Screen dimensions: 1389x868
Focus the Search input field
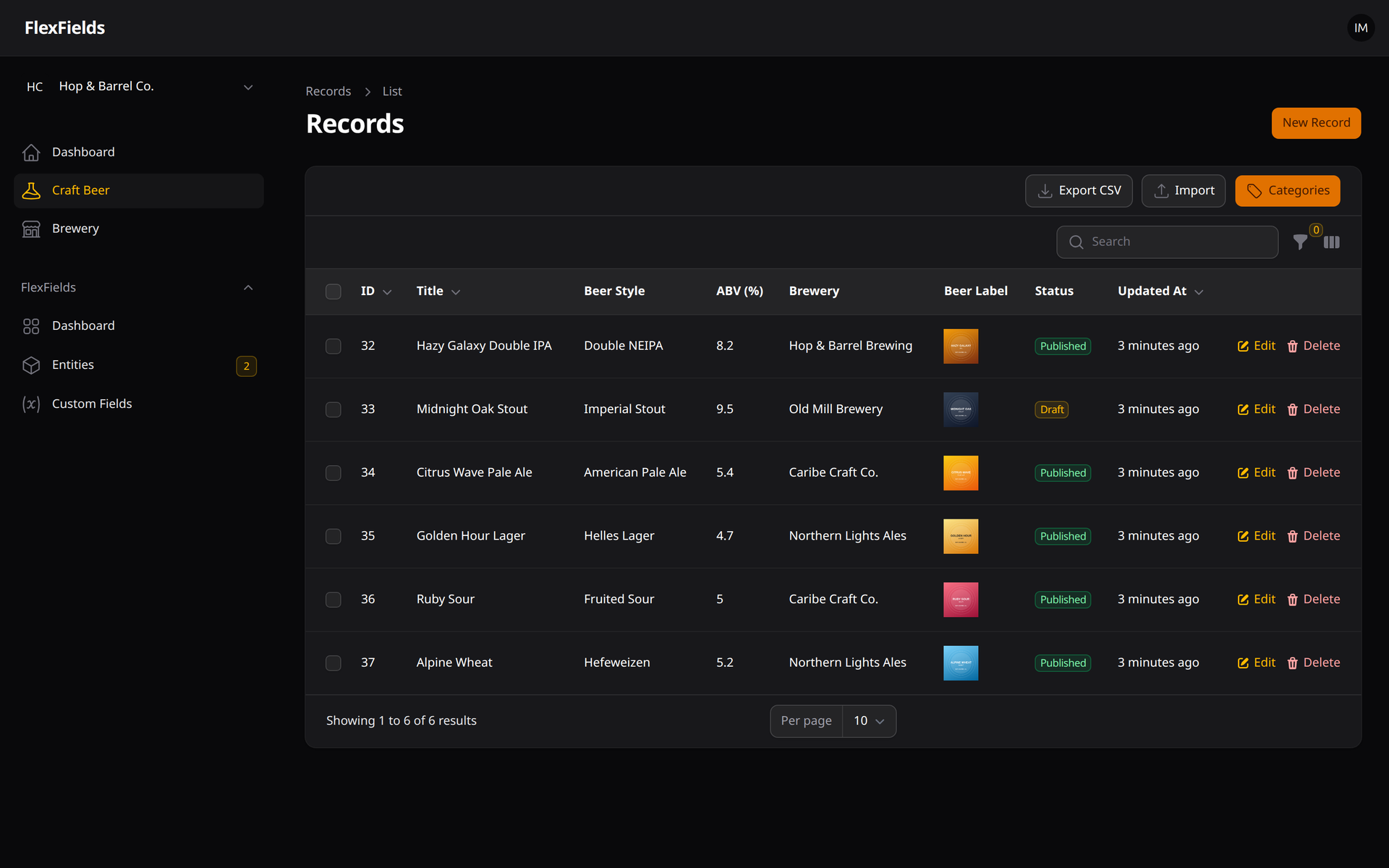click(x=1167, y=242)
